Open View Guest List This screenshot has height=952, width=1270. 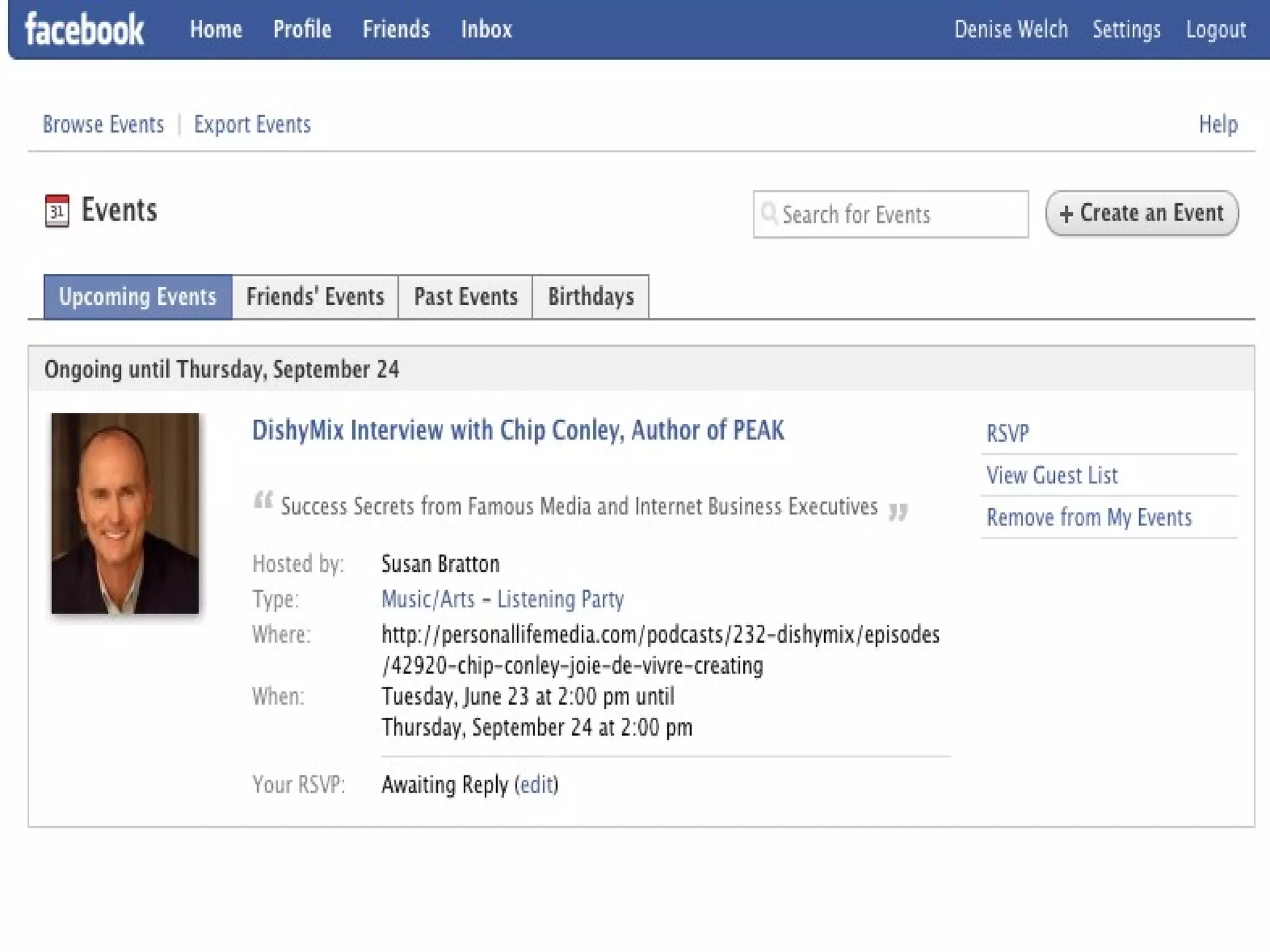(1052, 475)
